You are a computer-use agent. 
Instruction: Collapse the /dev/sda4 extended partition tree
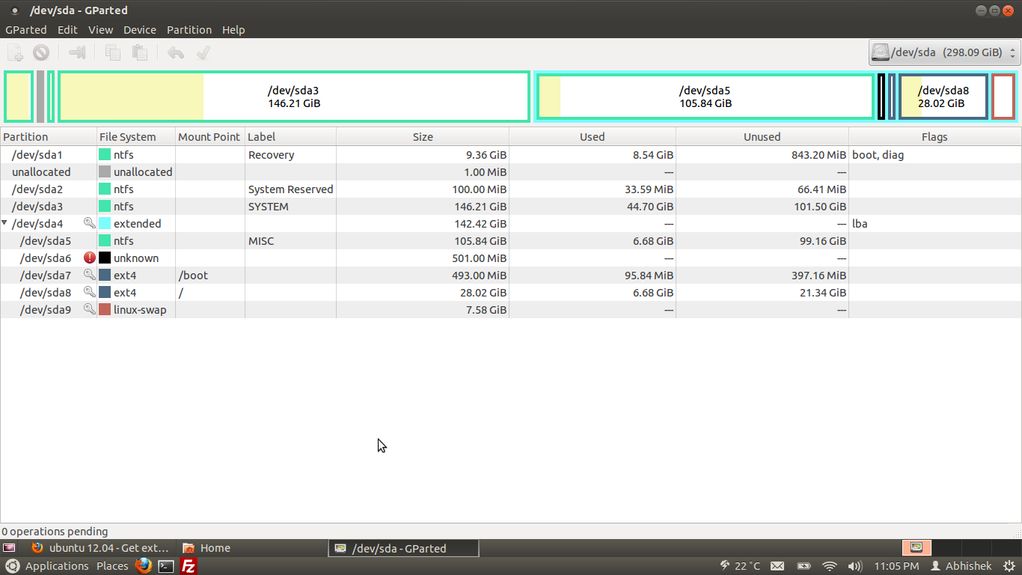(x=5, y=224)
